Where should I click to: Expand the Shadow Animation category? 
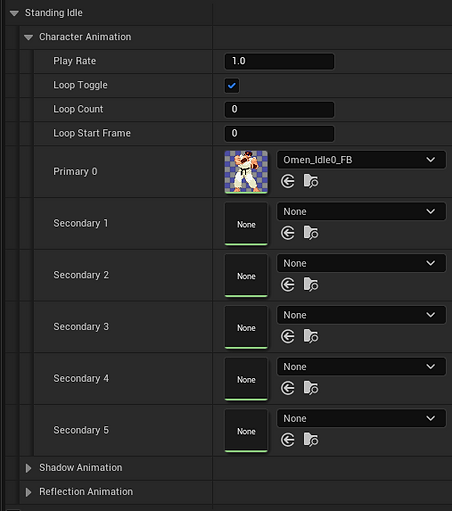pyautogui.click(x=29, y=468)
